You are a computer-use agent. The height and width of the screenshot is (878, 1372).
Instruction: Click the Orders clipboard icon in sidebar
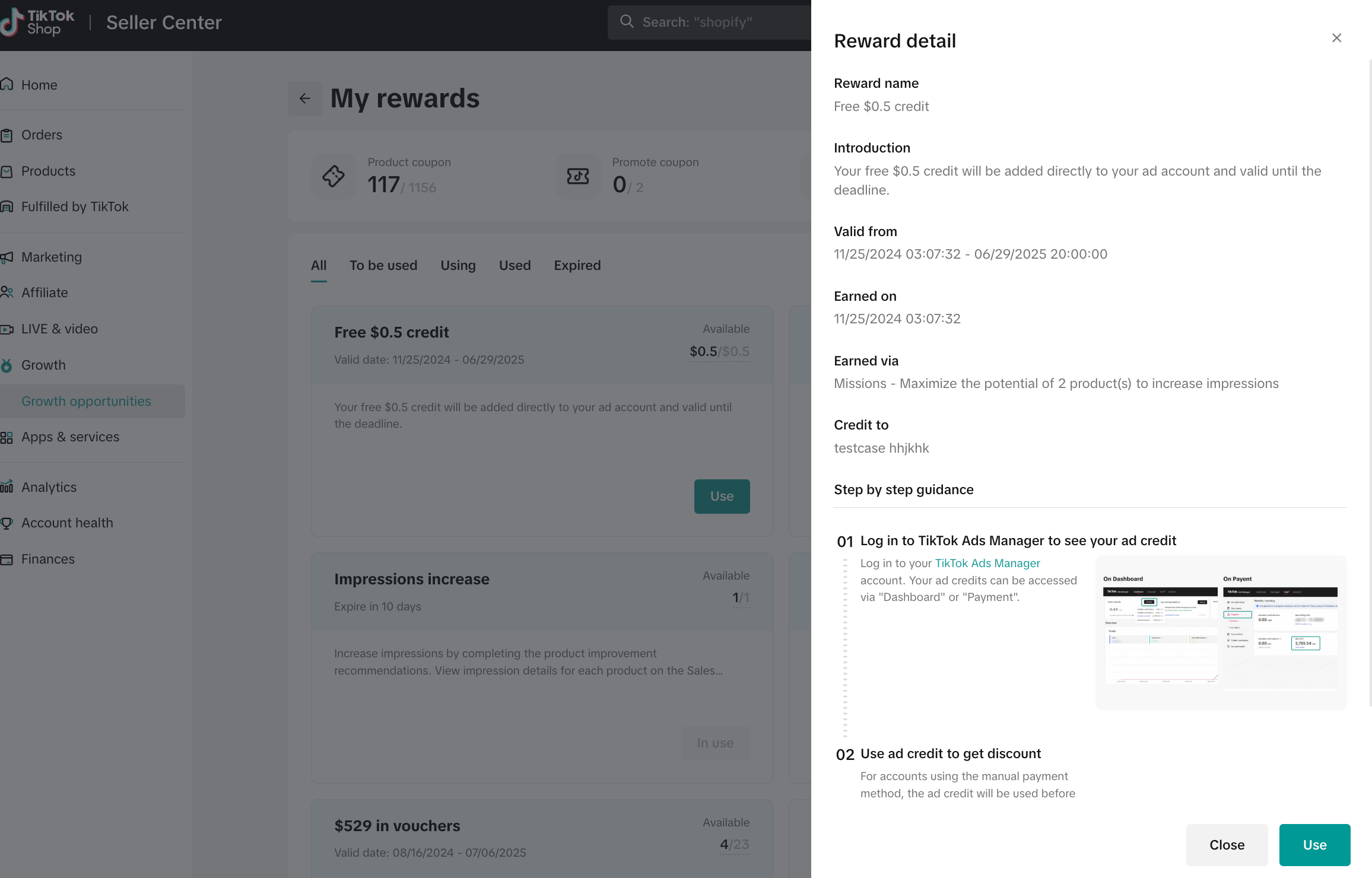click(7, 135)
